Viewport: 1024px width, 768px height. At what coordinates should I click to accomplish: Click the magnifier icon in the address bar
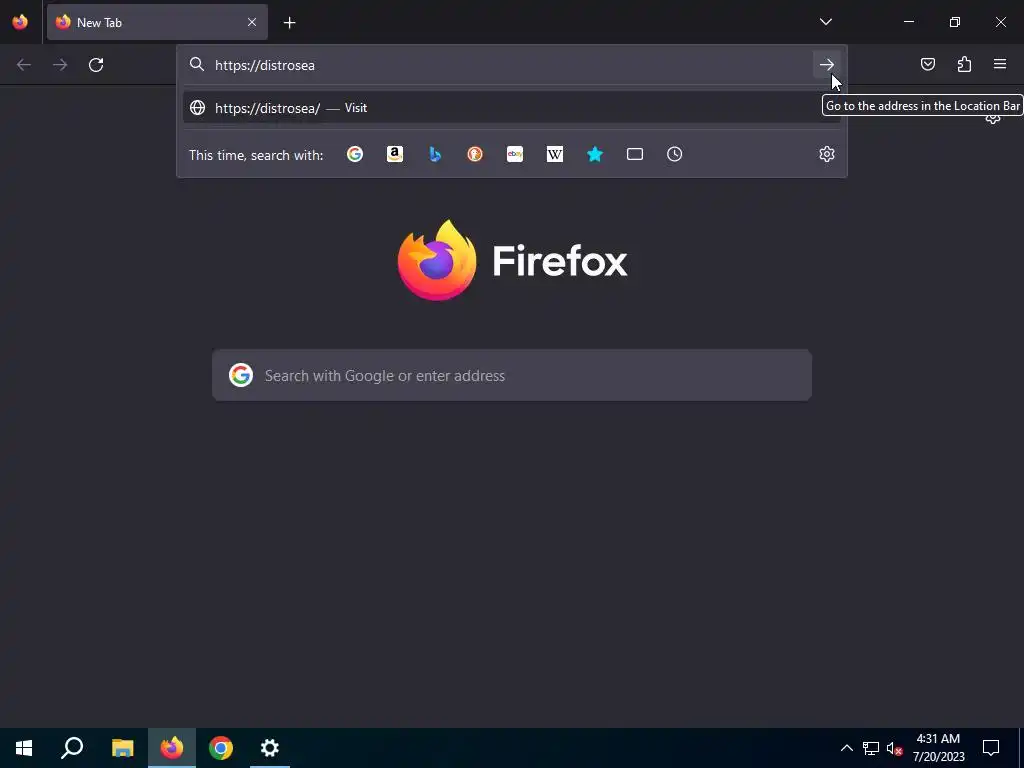tap(197, 64)
